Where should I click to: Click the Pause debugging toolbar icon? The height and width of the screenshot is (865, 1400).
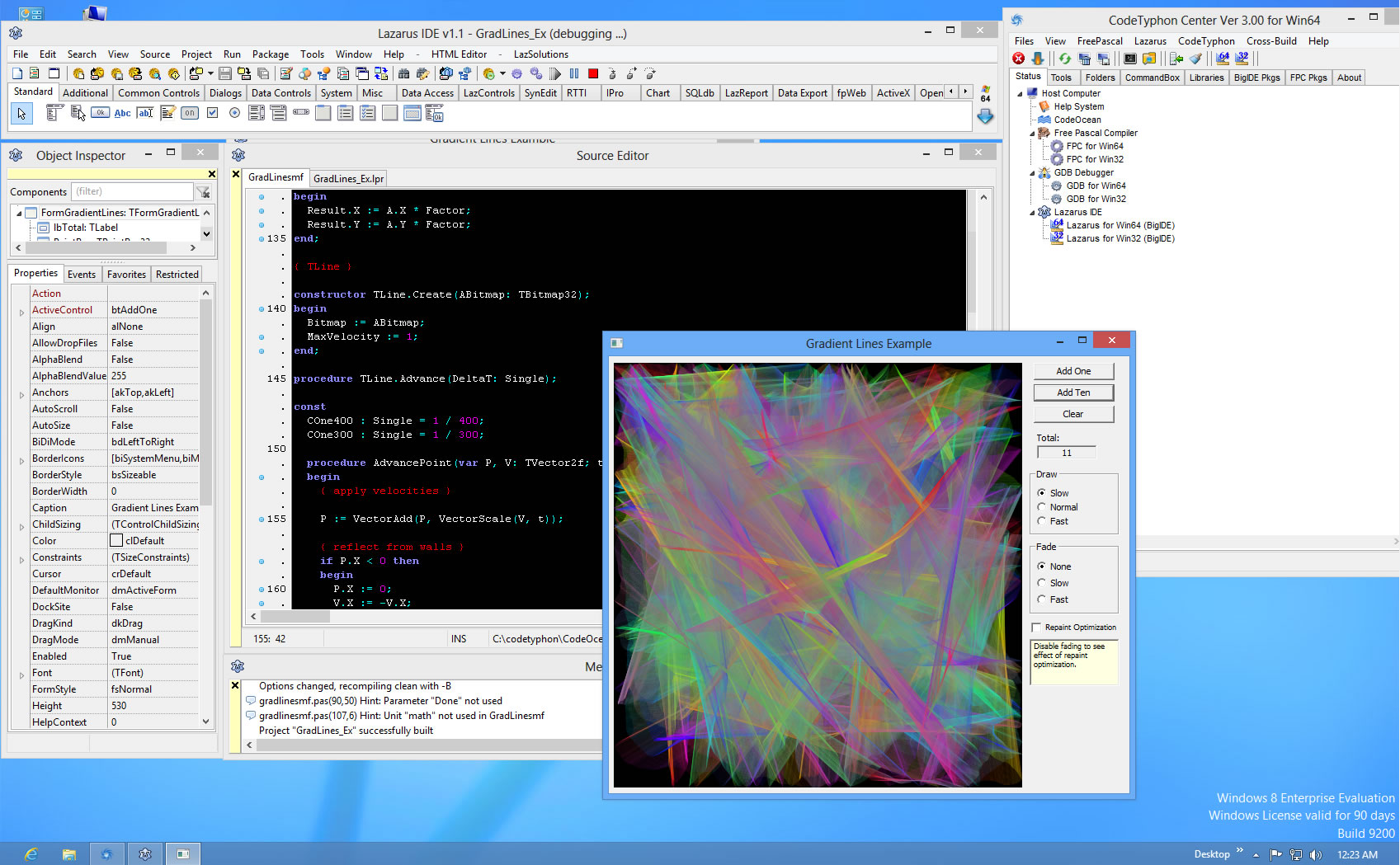(574, 73)
